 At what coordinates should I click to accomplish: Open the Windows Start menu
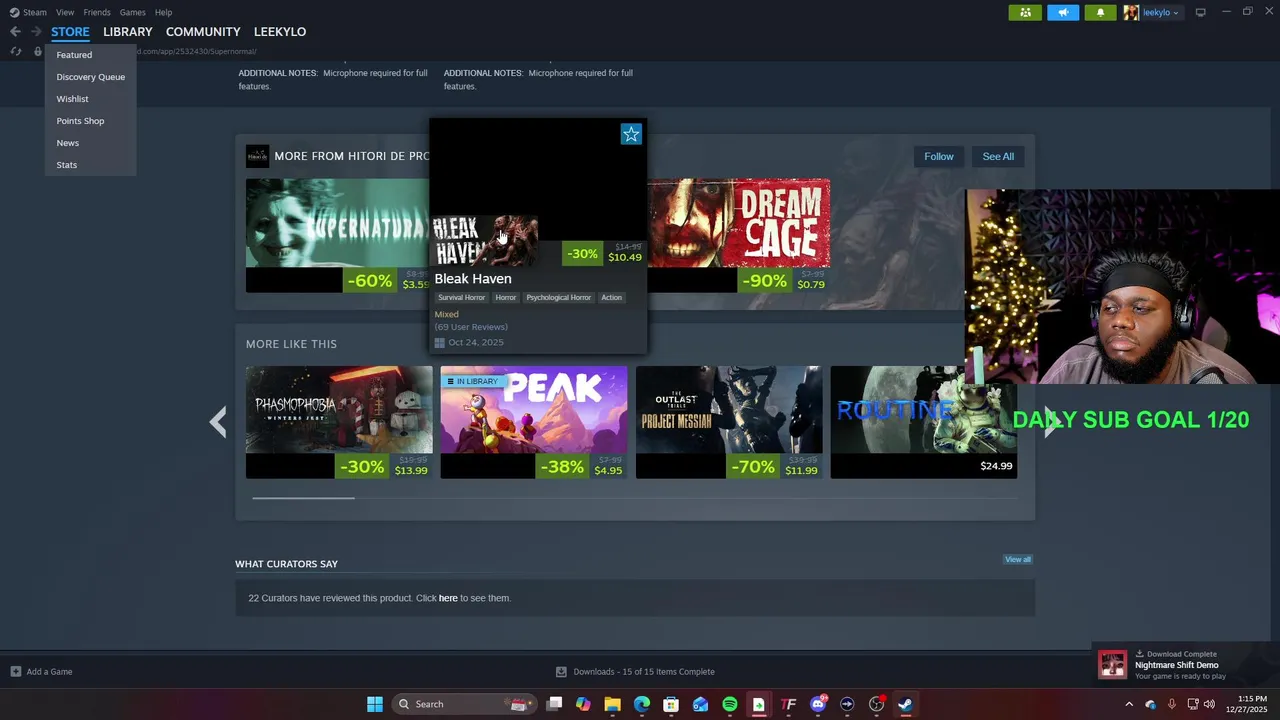[x=374, y=704]
